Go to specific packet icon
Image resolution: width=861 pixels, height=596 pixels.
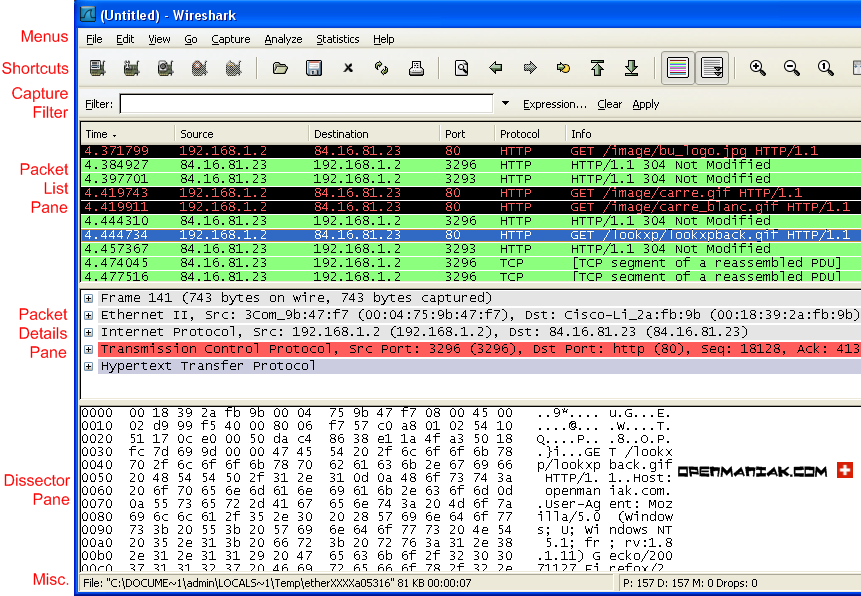pos(563,68)
